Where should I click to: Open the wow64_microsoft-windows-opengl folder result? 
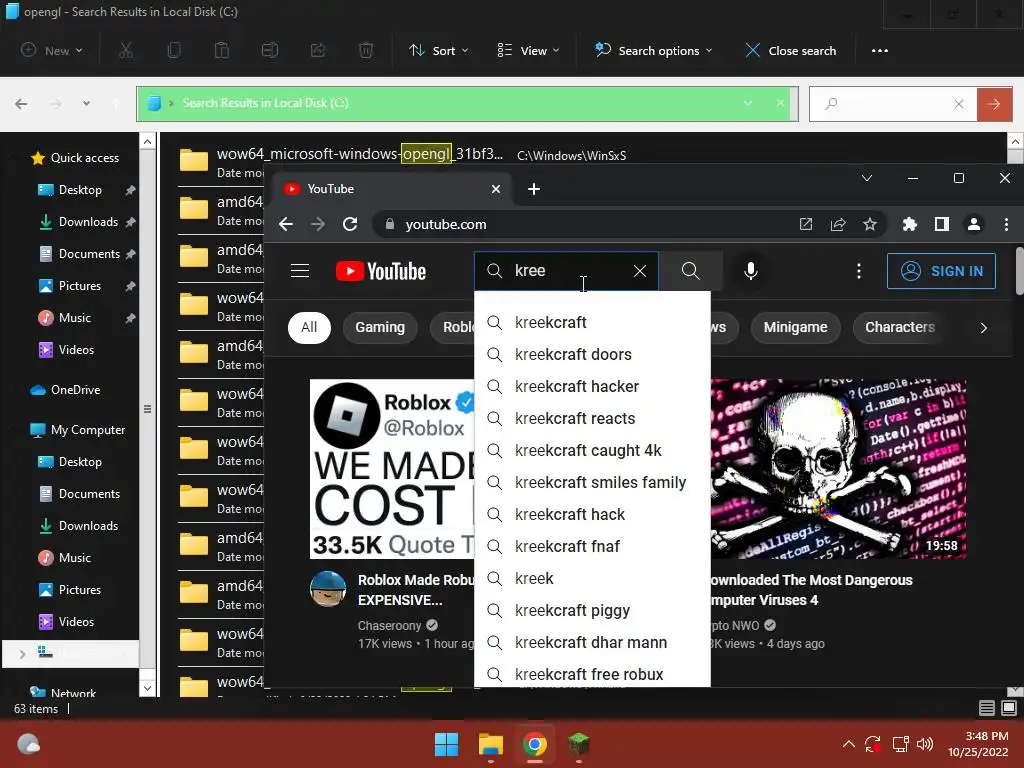point(360,154)
